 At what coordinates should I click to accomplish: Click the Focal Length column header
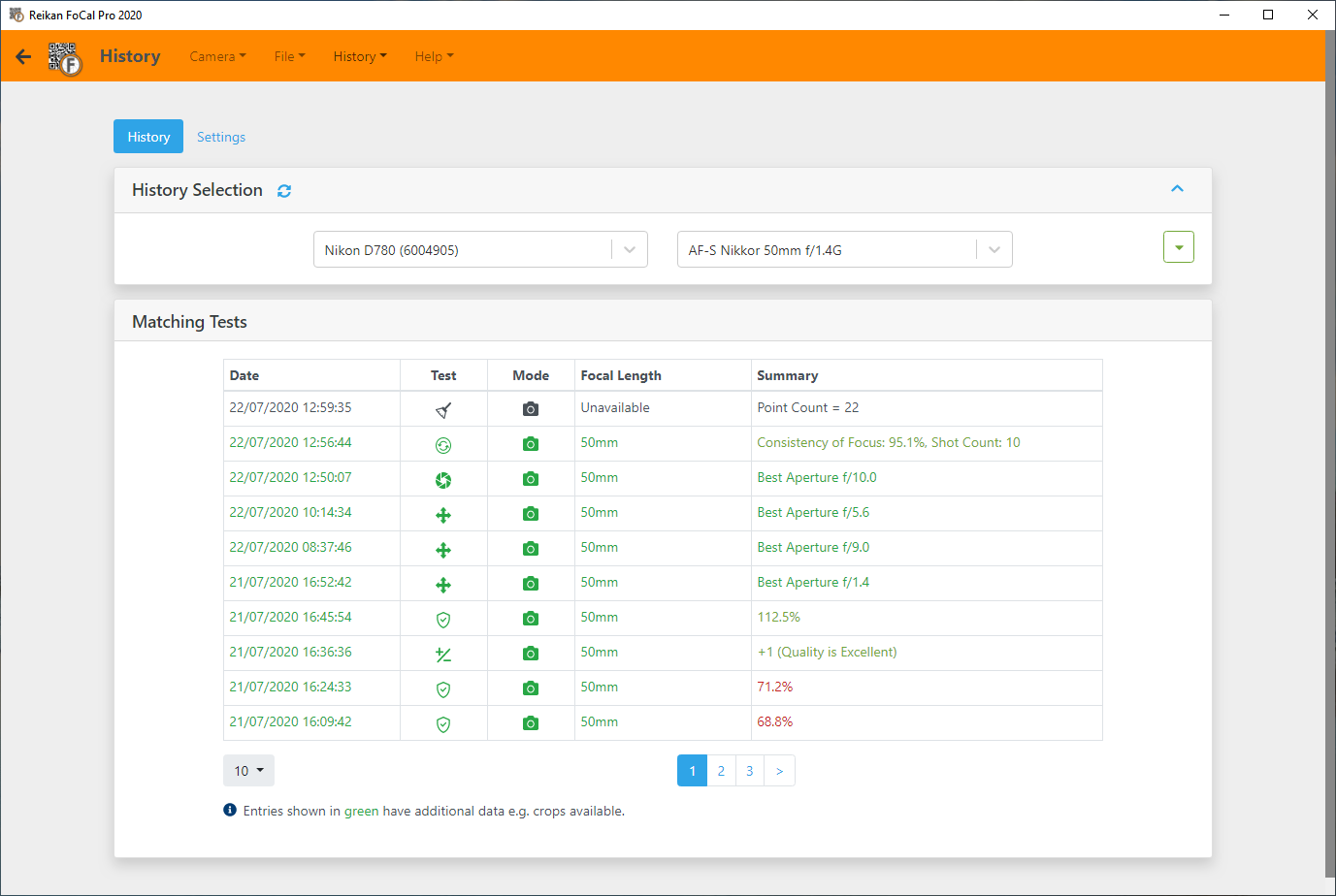[663, 375]
